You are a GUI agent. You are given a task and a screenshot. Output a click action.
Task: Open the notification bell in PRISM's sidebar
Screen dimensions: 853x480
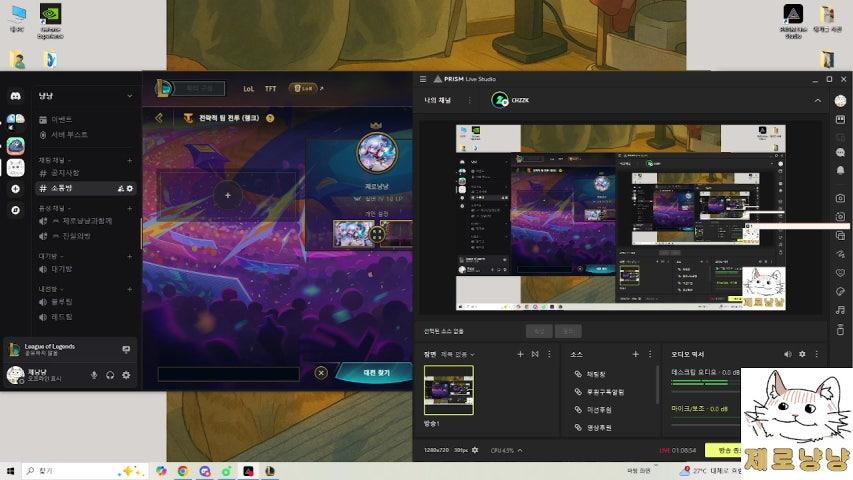click(840, 171)
